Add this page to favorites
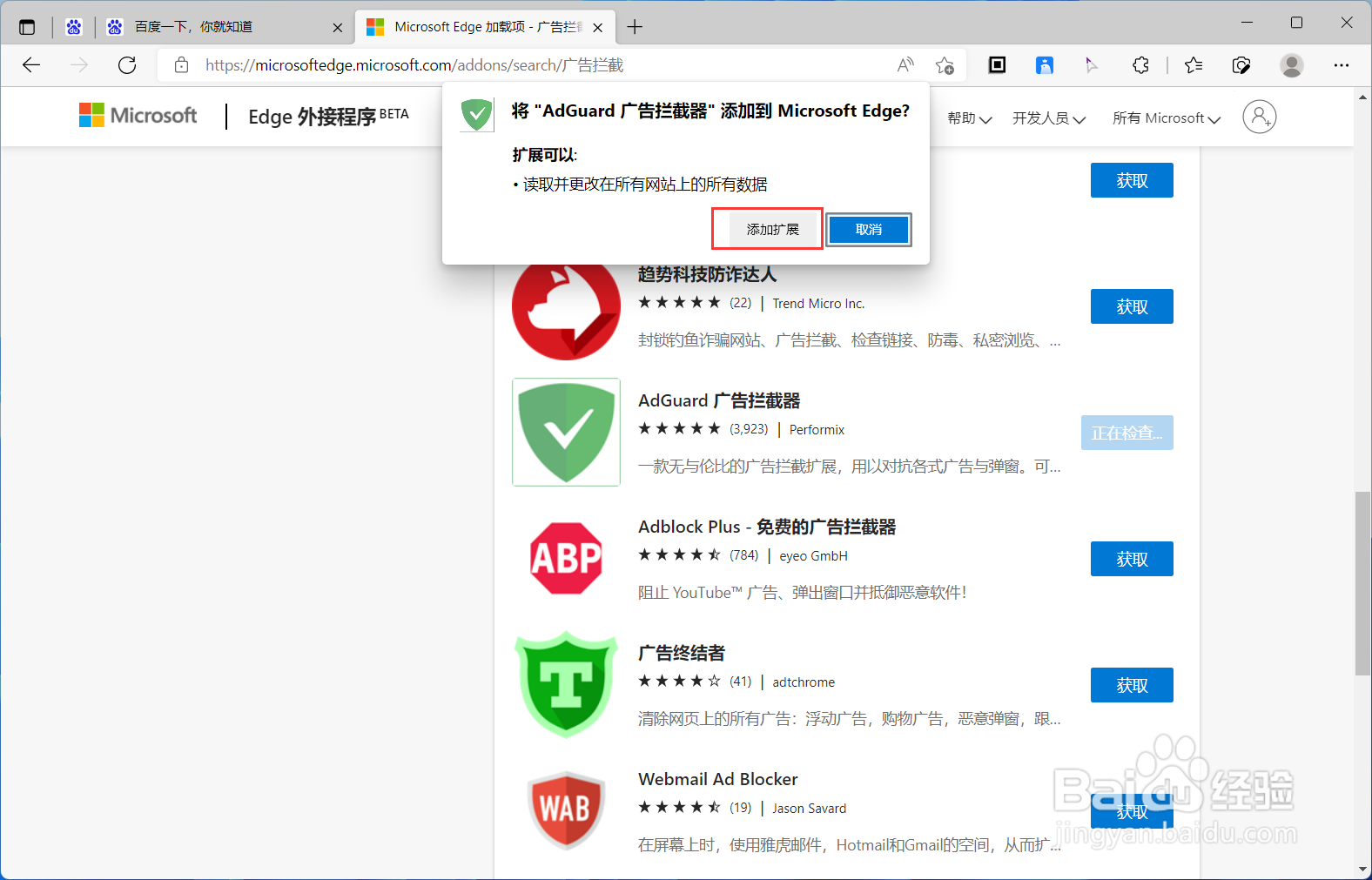Viewport: 1372px width, 880px height. tap(945, 65)
